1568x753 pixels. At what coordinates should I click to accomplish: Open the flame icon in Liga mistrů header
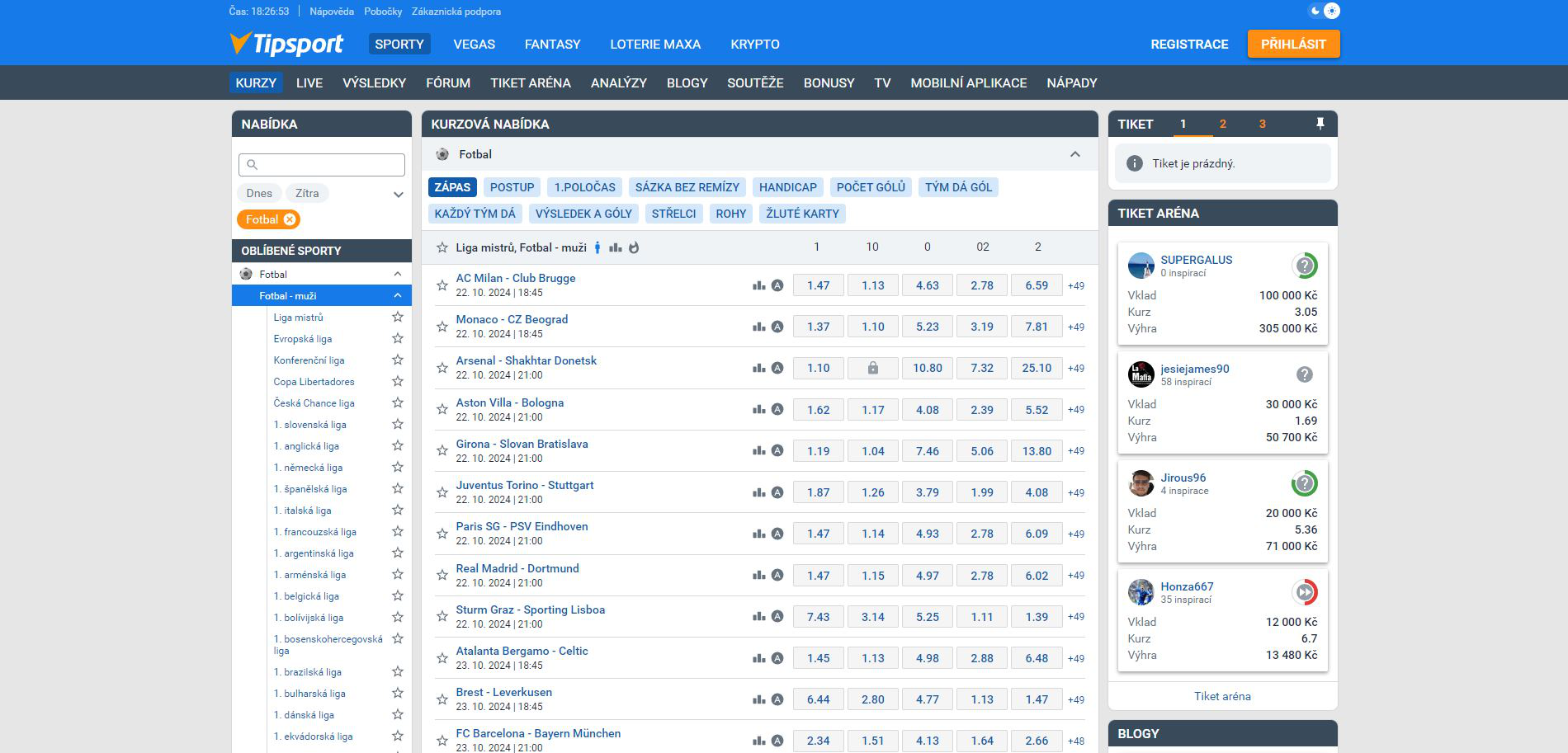coord(634,247)
